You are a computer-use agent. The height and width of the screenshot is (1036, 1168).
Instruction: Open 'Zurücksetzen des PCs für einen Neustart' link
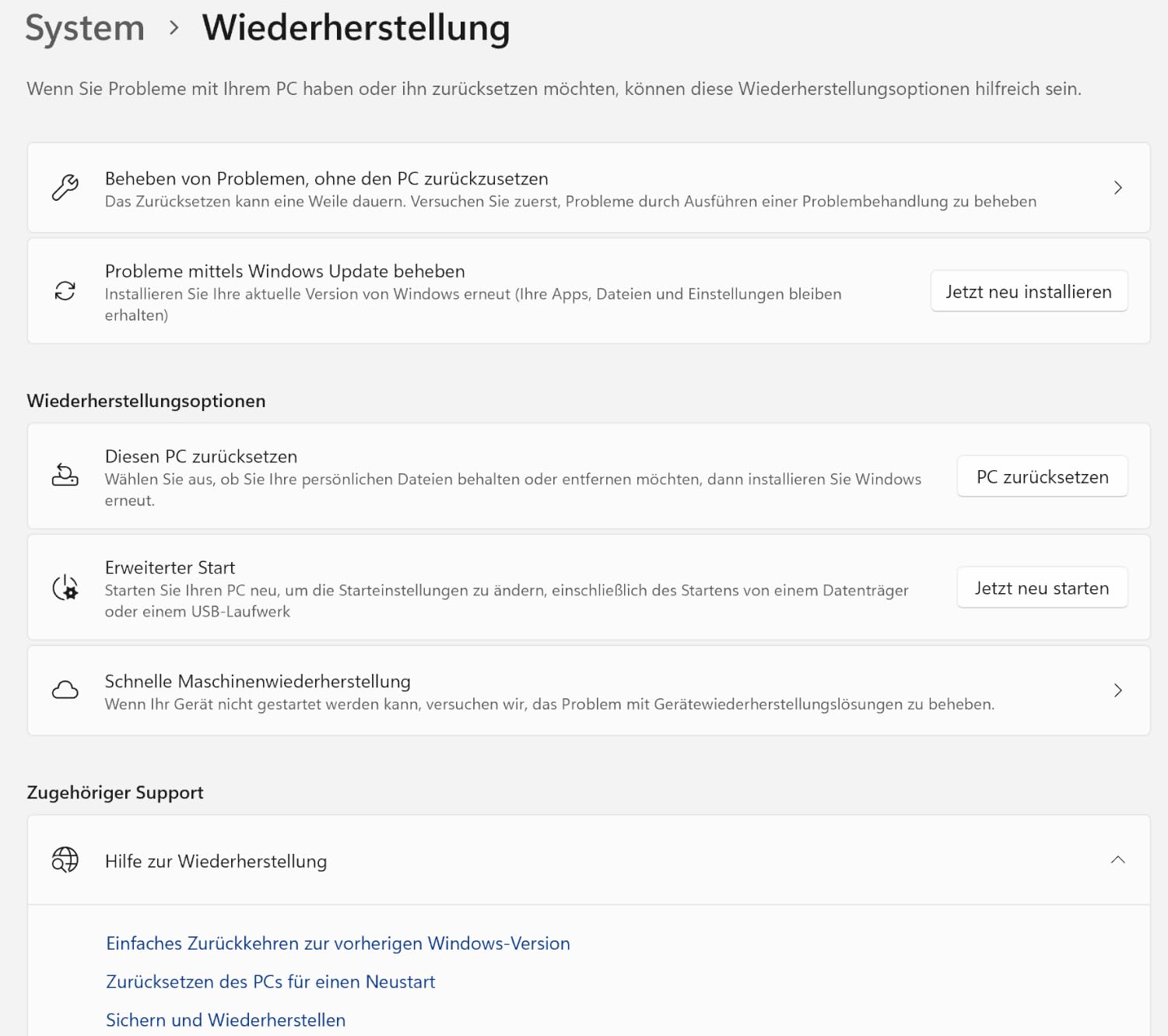tap(270, 982)
